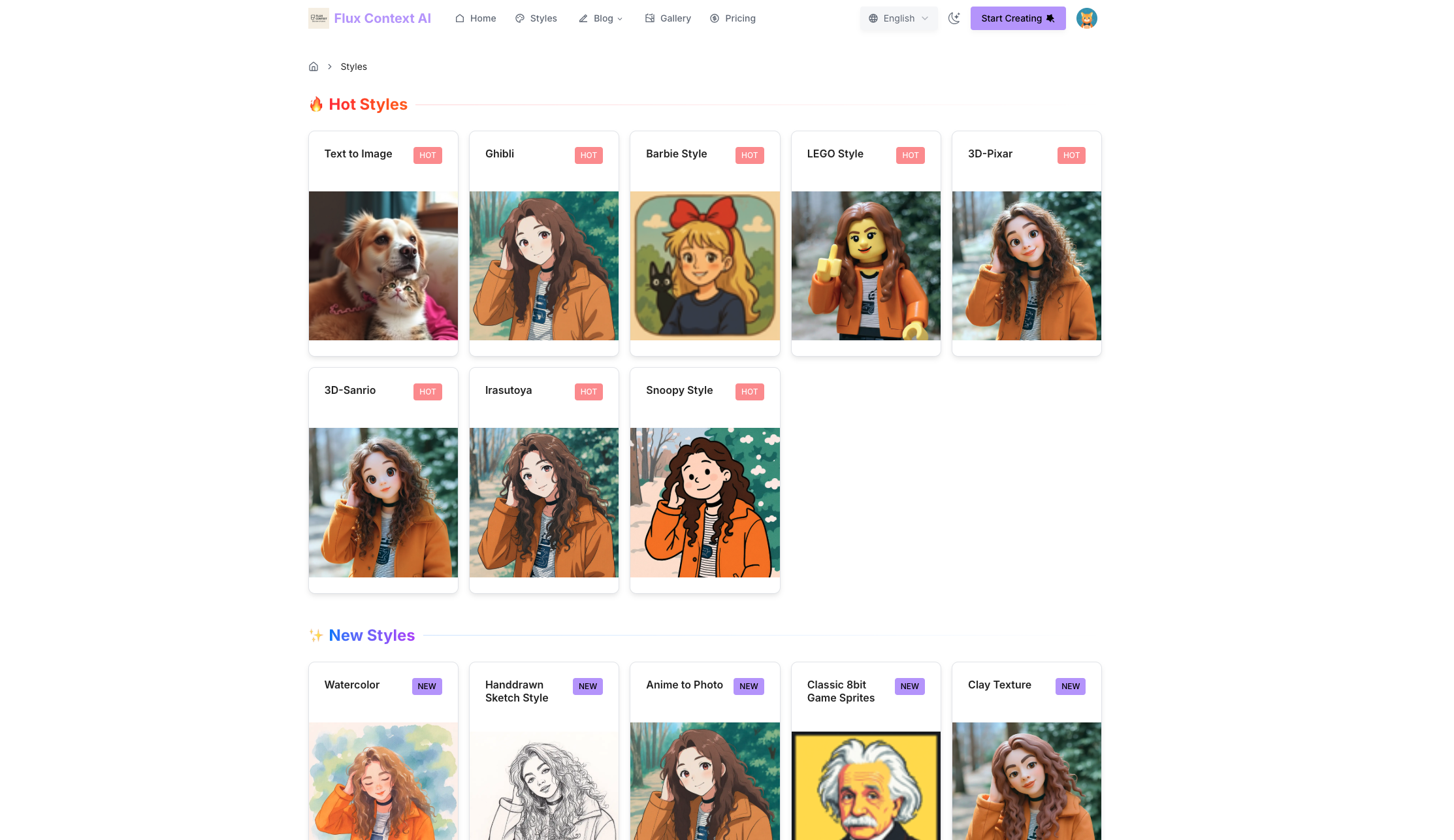Open the Watercolor style thumbnail
This screenshot has width=1454, height=840.
coord(383,781)
